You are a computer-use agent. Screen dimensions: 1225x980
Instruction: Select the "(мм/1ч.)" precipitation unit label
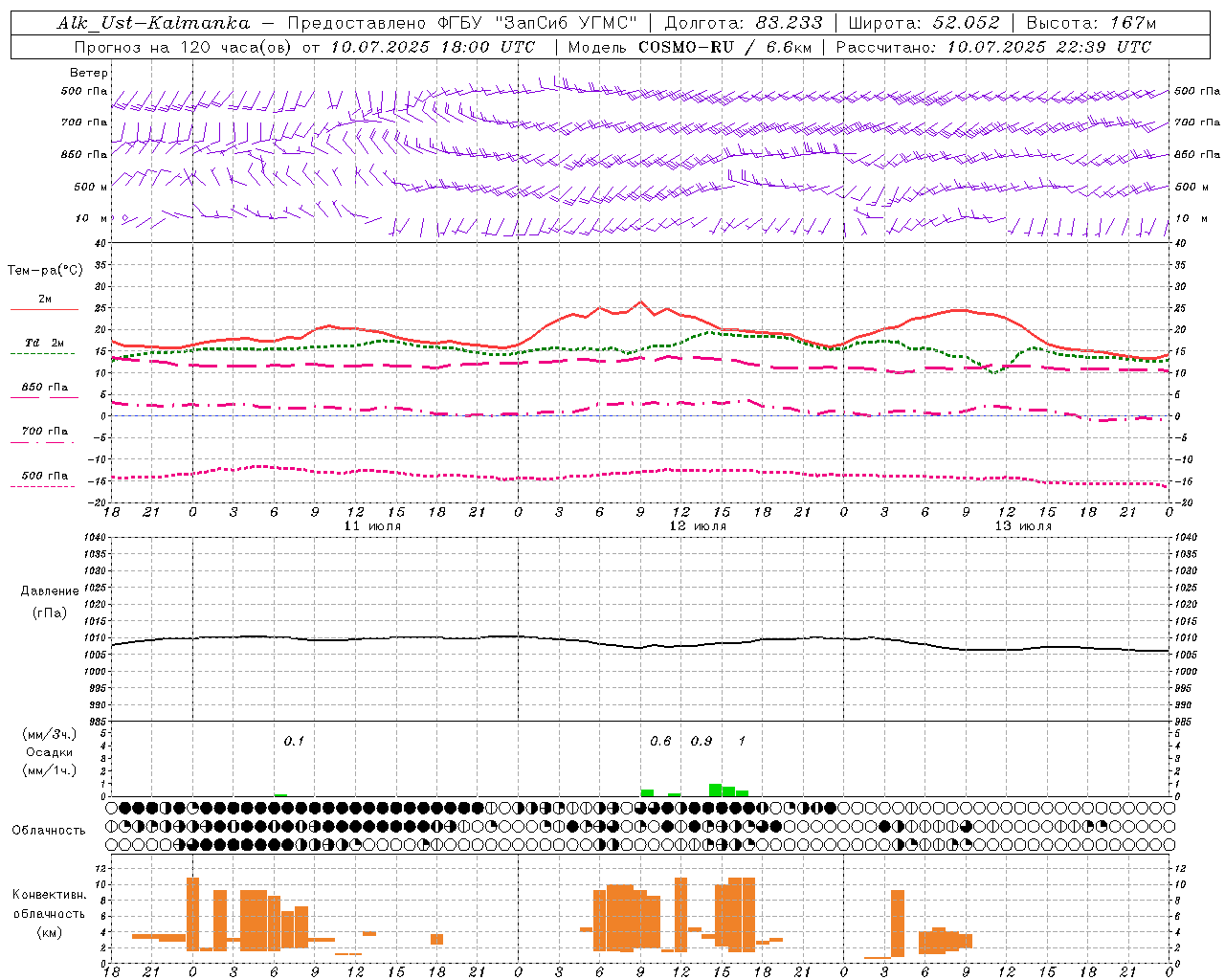tap(50, 770)
